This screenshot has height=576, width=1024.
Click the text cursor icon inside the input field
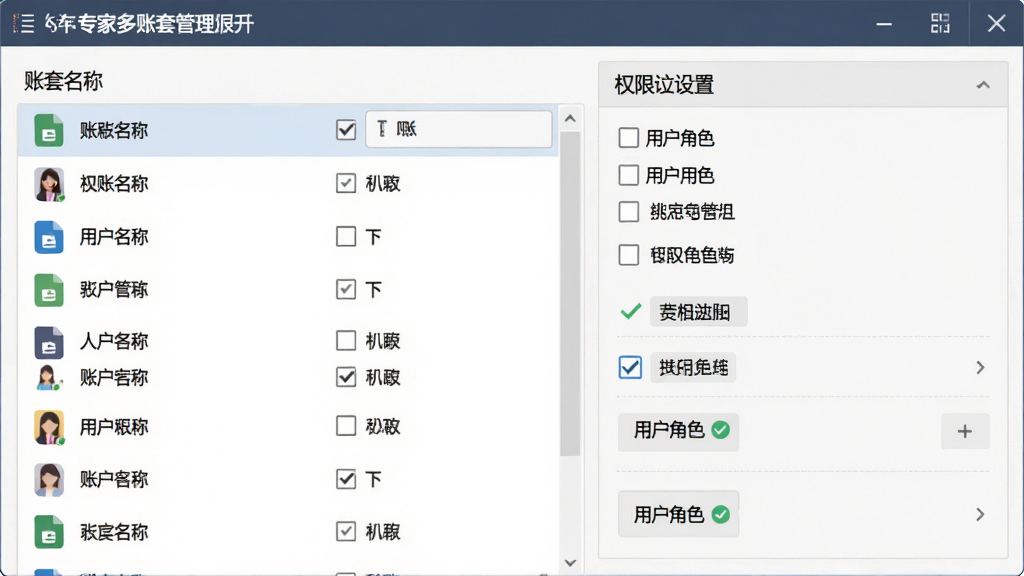pyautogui.click(x=382, y=129)
